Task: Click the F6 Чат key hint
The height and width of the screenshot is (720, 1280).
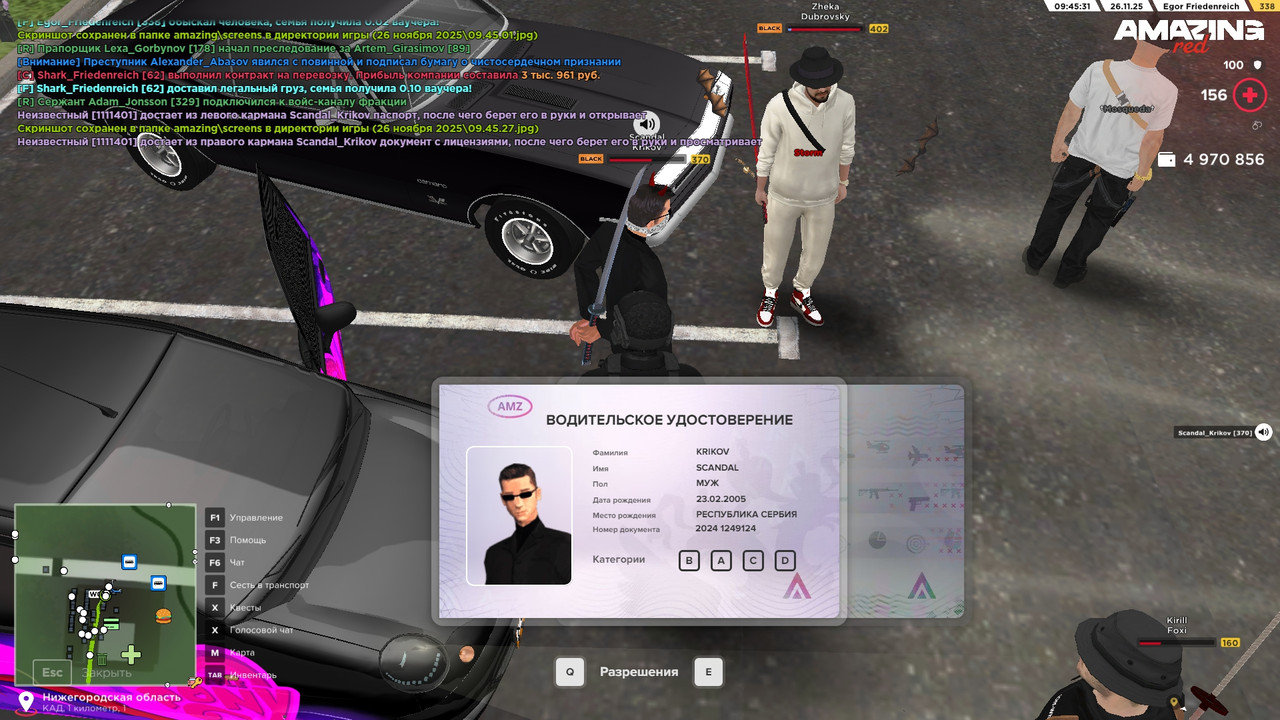Action: tap(225, 562)
